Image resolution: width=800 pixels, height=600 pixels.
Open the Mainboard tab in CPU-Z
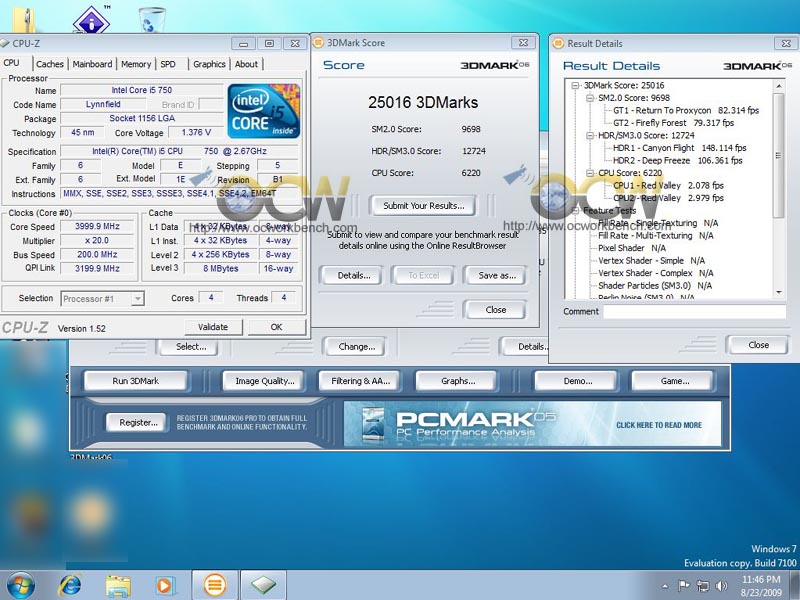coord(92,64)
